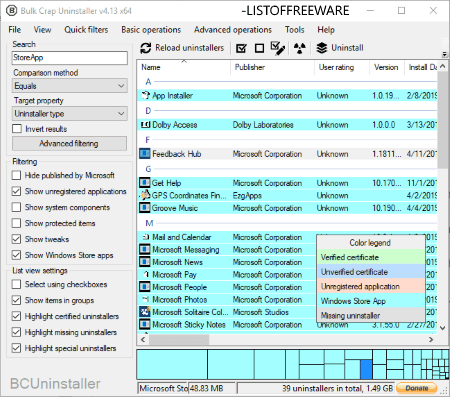Click the Microsoft Photos icon

point(145,299)
